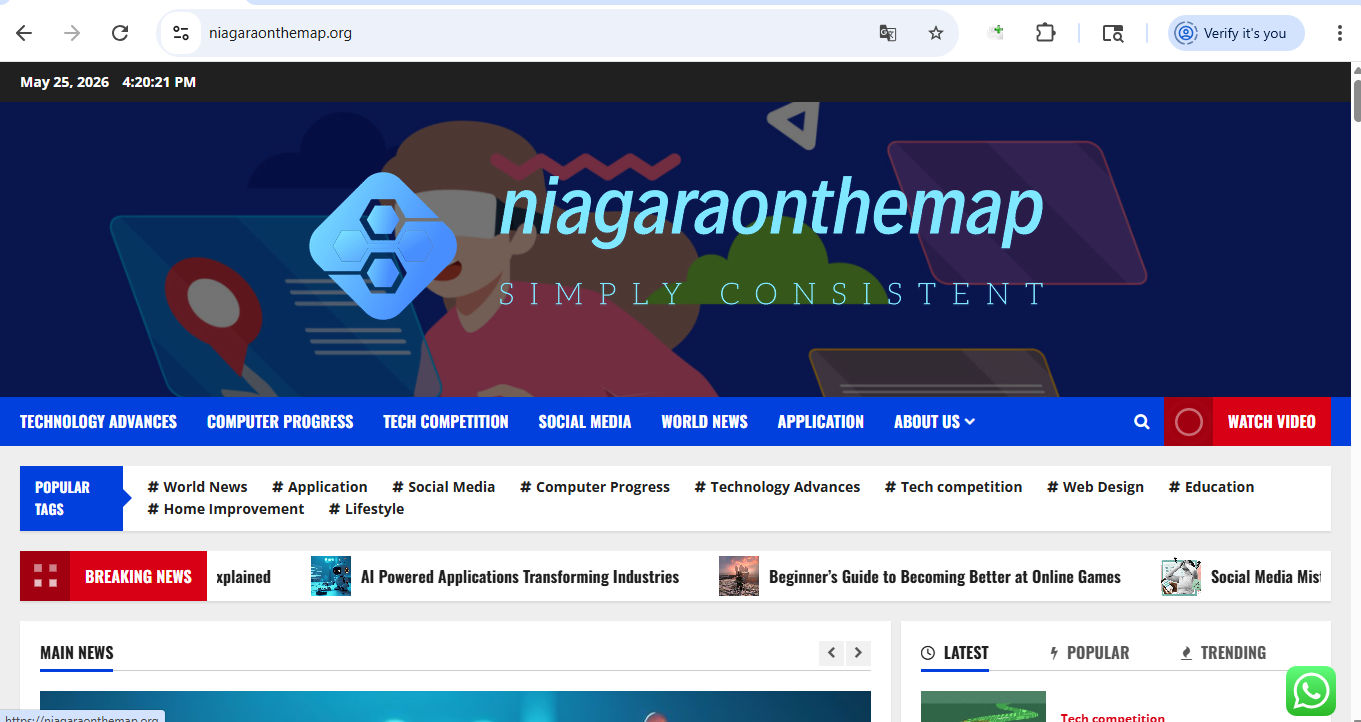Open Computer Progress menu item
Image resolution: width=1361 pixels, height=722 pixels.
click(280, 422)
